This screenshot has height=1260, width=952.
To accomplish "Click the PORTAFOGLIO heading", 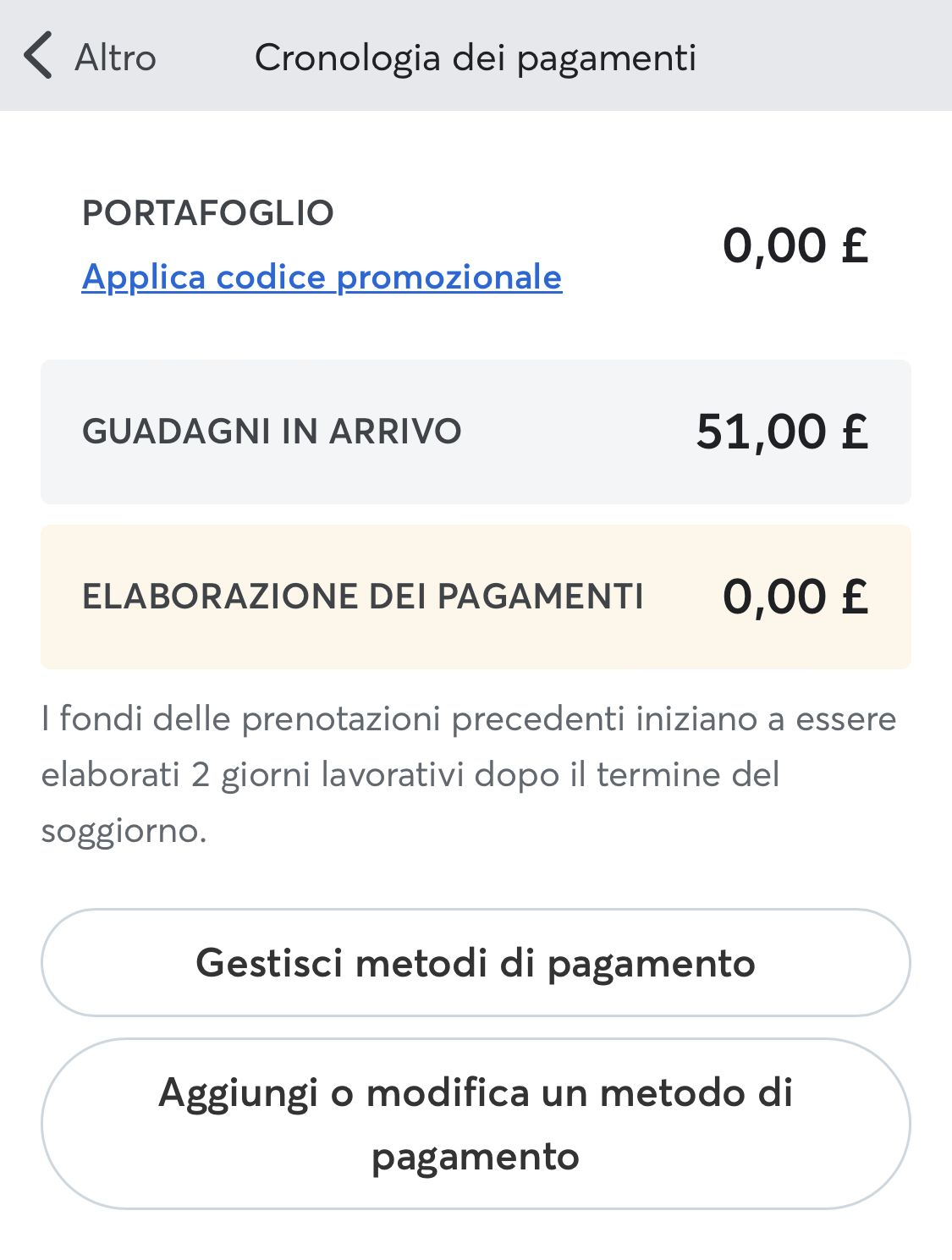I will 208,213.
